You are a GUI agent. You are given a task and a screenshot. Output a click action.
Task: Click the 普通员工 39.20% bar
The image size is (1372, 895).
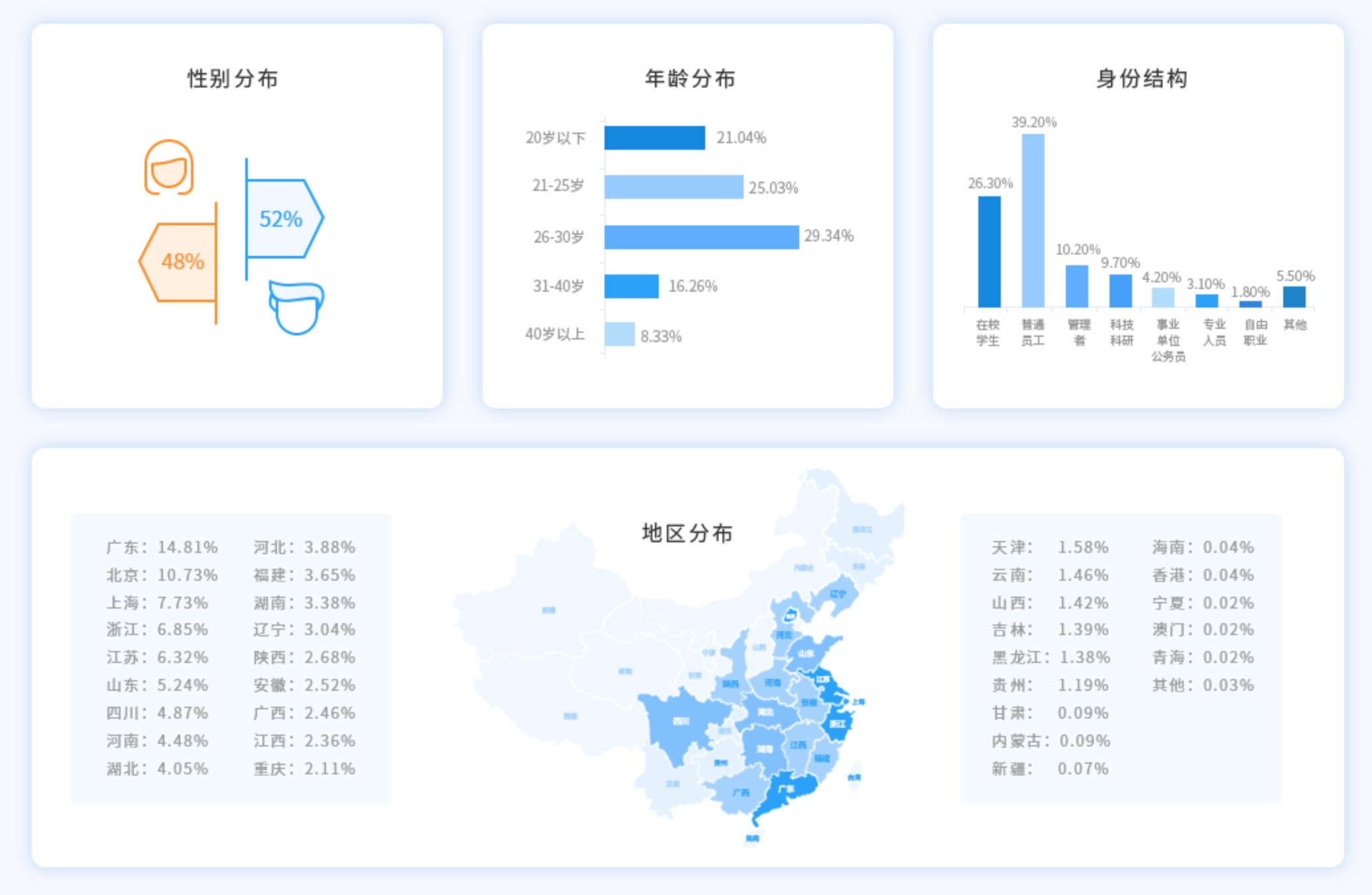(1033, 220)
